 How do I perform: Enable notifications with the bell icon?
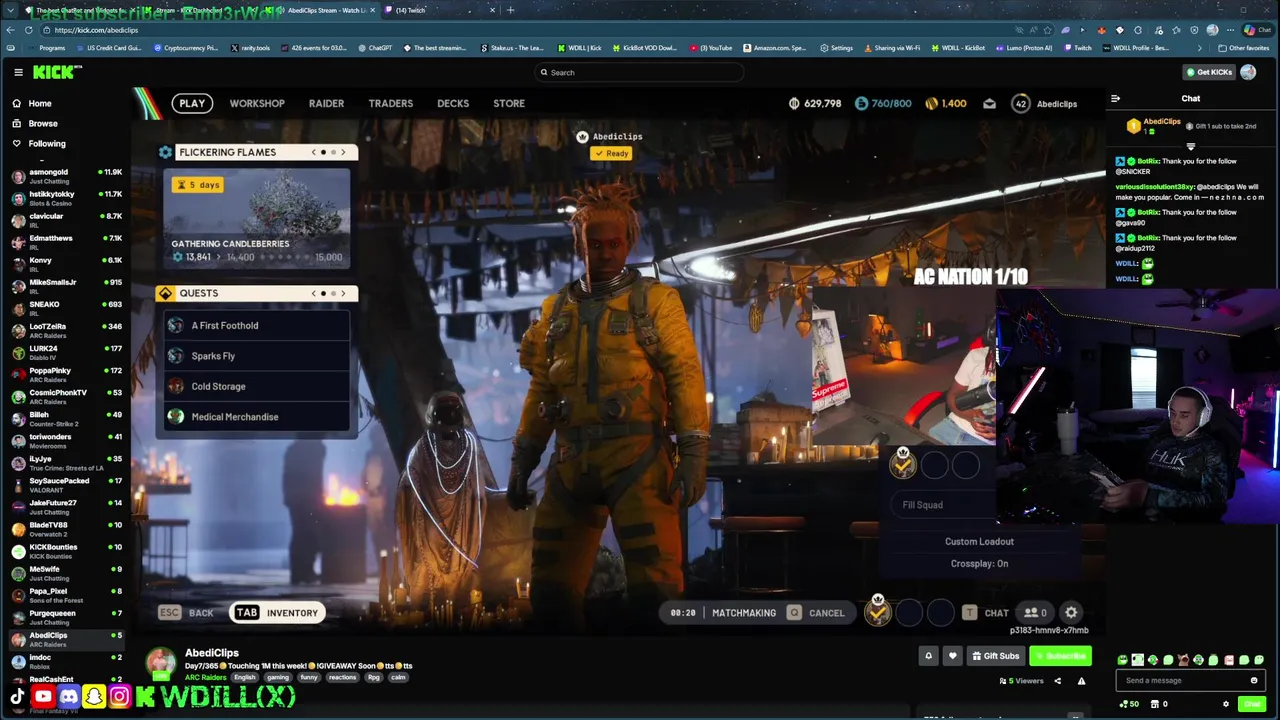point(928,656)
